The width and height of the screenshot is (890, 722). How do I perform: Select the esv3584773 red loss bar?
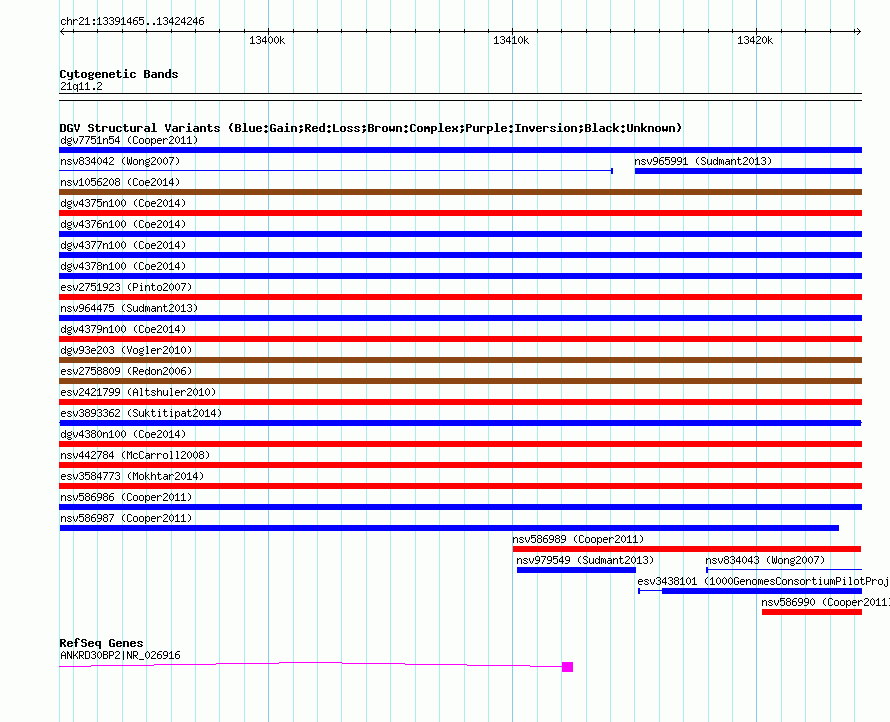(460, 486)
